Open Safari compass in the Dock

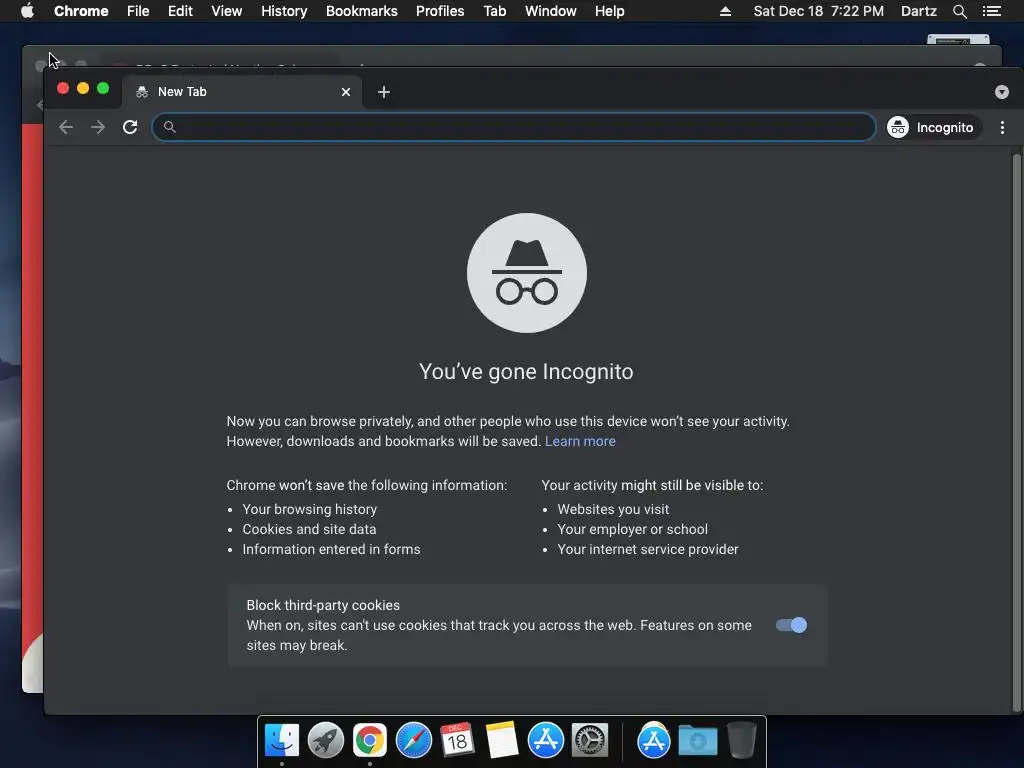point(413,741)
